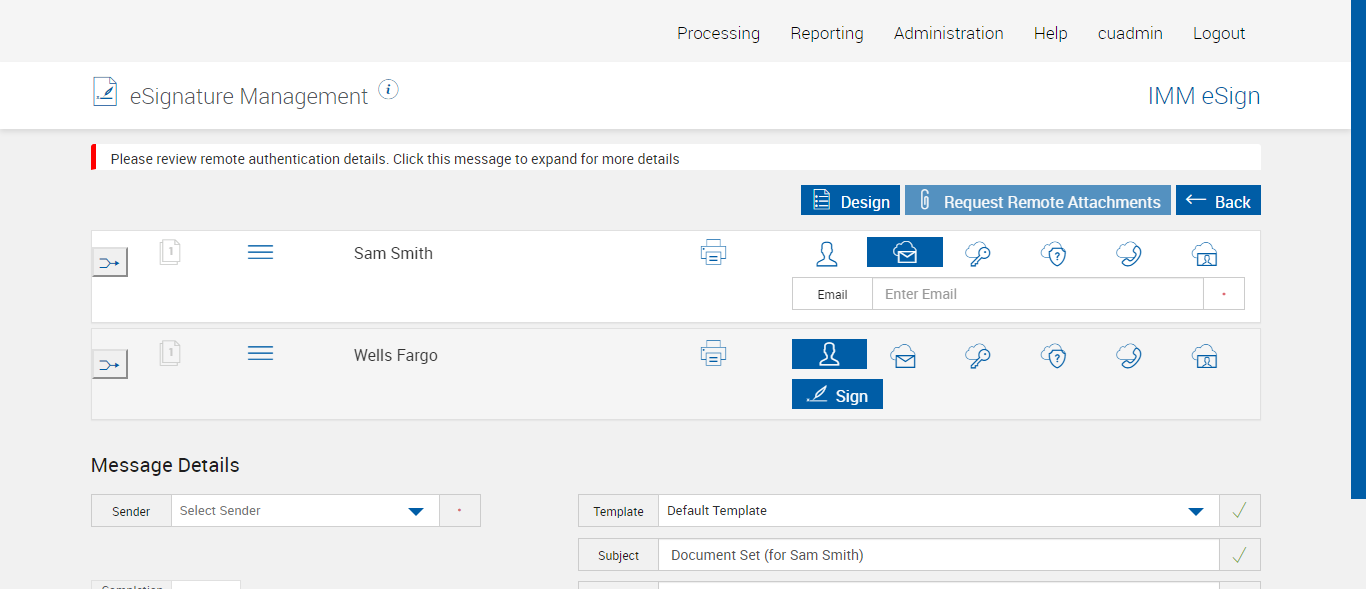Click the Sign button for Wells Fargo
This screenshot has height=589, width=1366.
coord(837,395)
